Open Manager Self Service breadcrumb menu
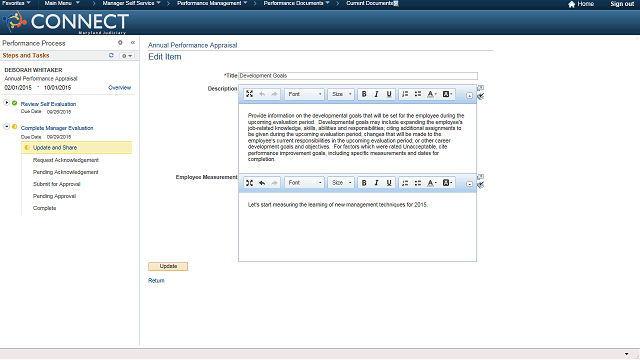This screenshot has height=360, width=640. pos(131,3)
